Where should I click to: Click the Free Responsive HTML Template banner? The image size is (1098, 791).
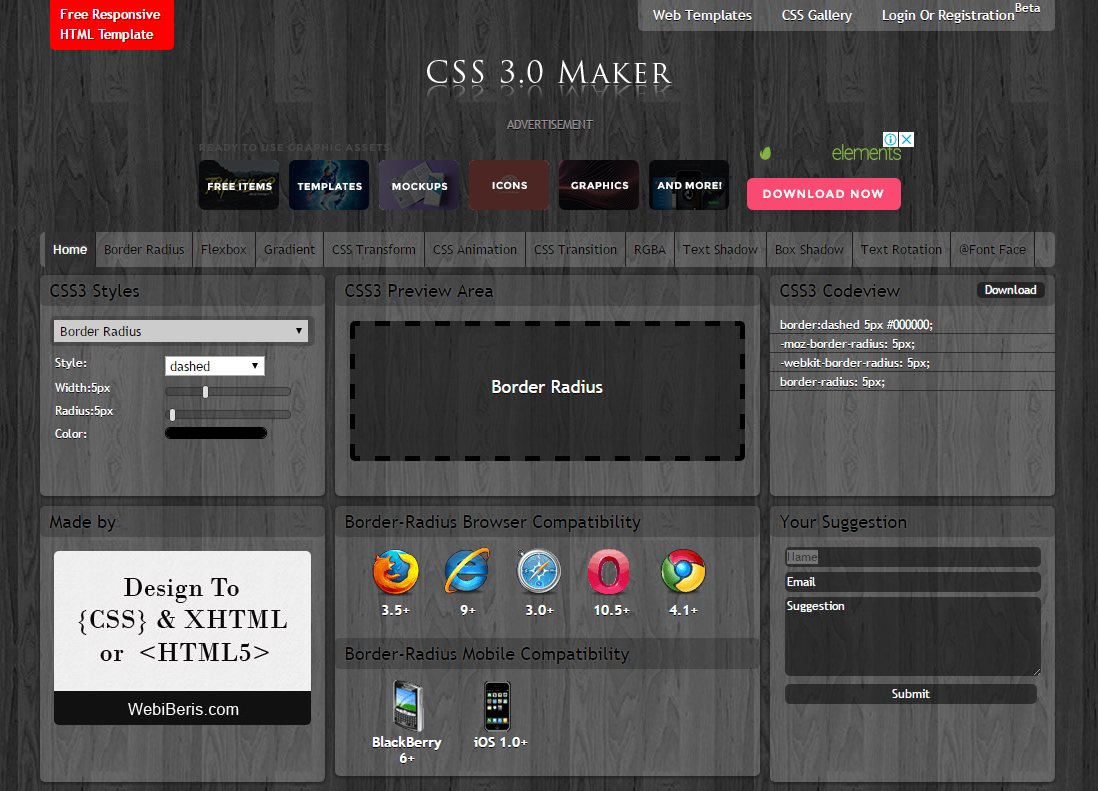pos(111,25)
